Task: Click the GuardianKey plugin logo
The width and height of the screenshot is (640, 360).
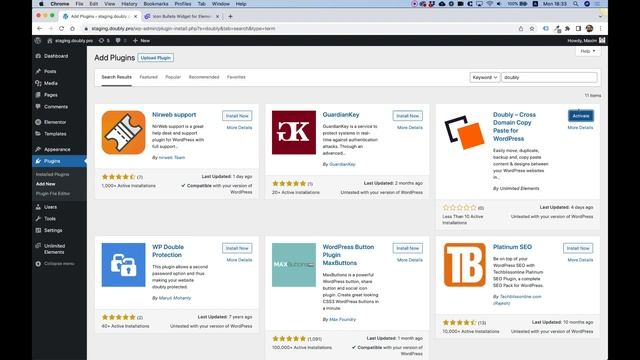Action: [x=294, y=133]
